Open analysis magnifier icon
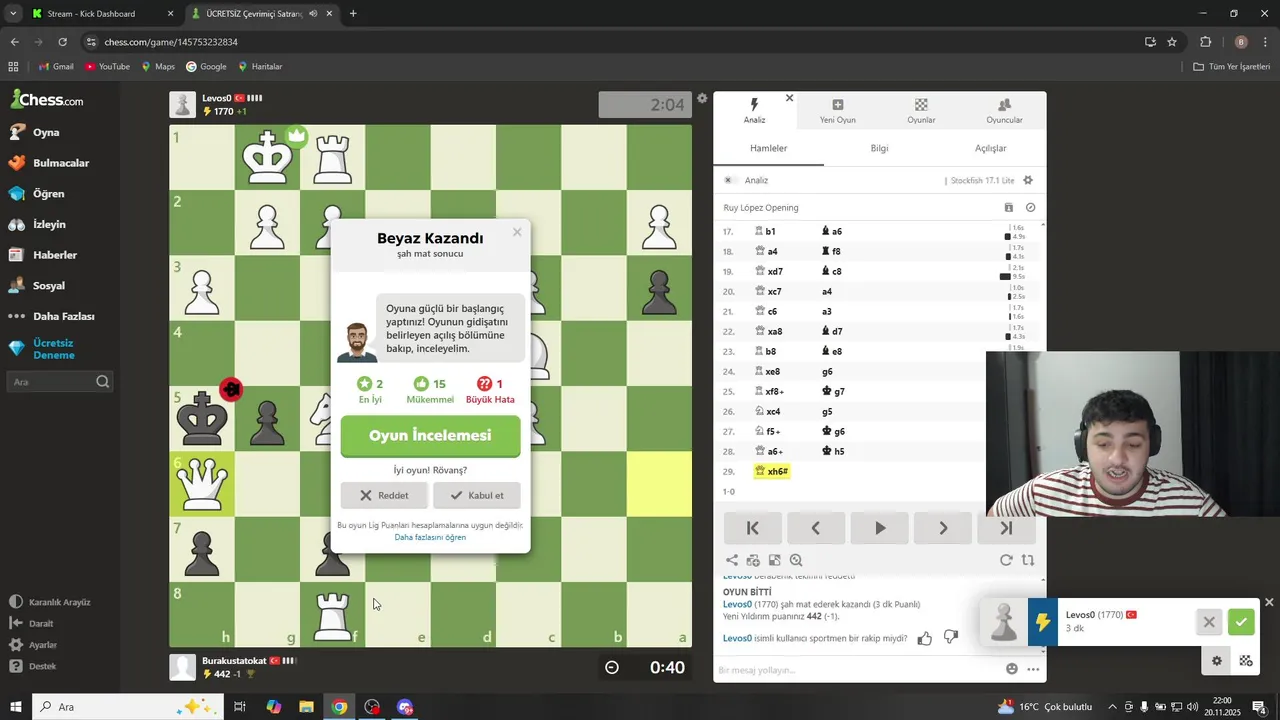The height and width of the screenshot is (720, 1280). [796, 561]
